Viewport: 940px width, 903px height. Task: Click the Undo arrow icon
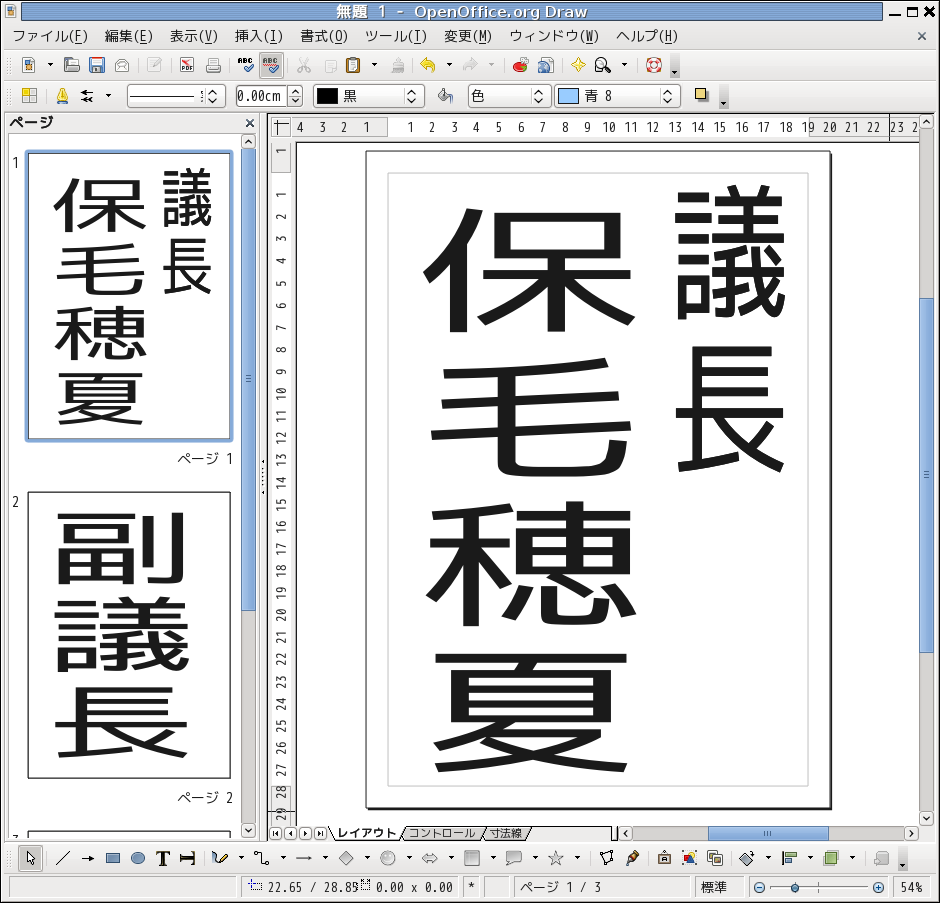tap(428, 66)
